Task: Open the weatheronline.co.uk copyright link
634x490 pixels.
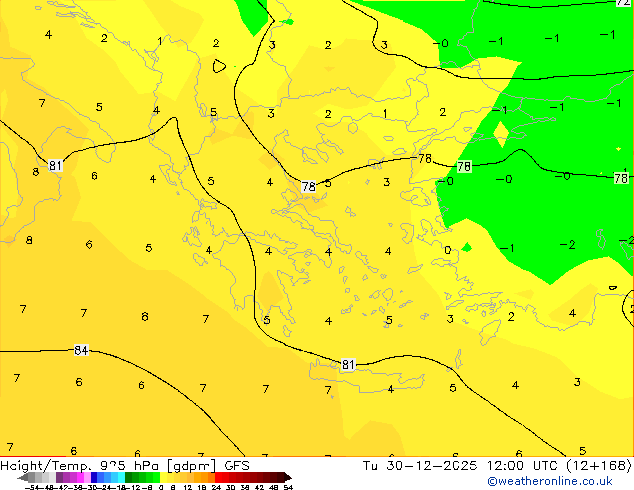Action: [x=550, y=482]
